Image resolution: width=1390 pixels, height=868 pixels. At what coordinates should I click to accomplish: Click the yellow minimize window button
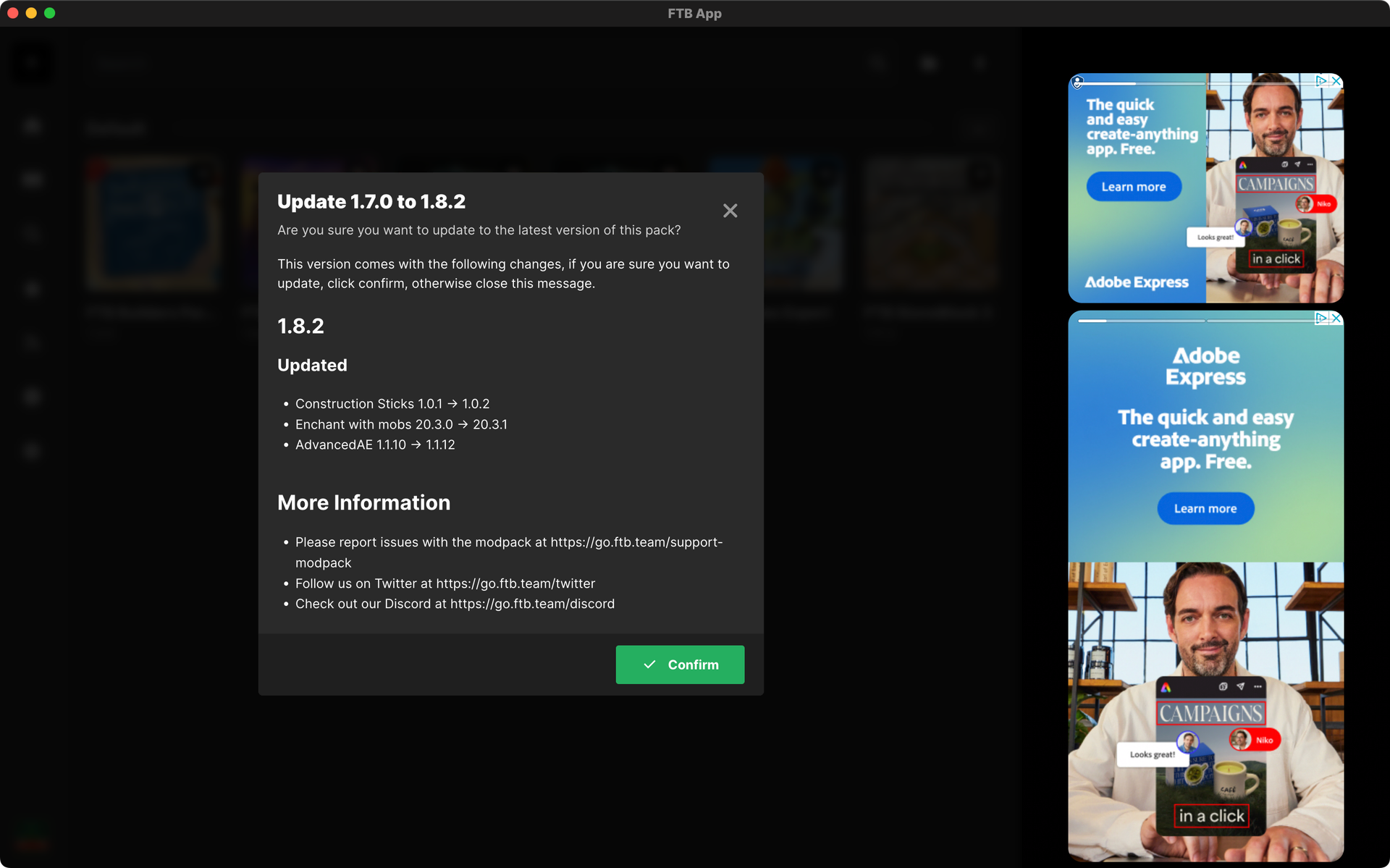[31, 13]
